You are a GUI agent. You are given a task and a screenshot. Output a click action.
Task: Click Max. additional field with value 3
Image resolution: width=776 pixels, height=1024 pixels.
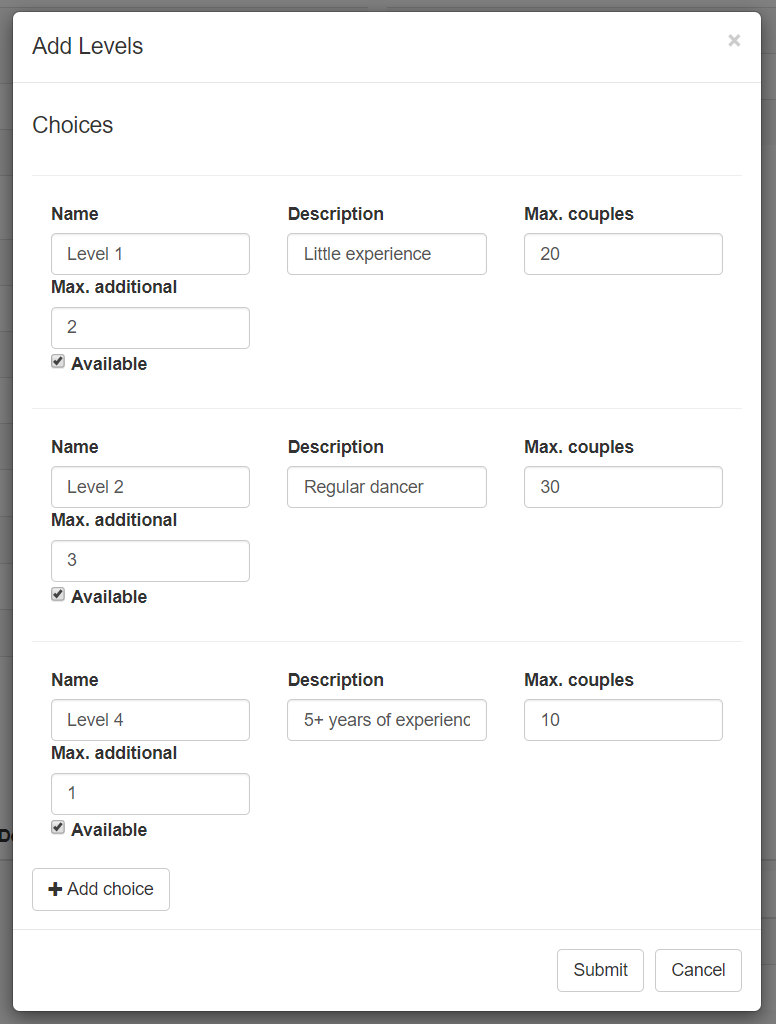coord(150,561)
